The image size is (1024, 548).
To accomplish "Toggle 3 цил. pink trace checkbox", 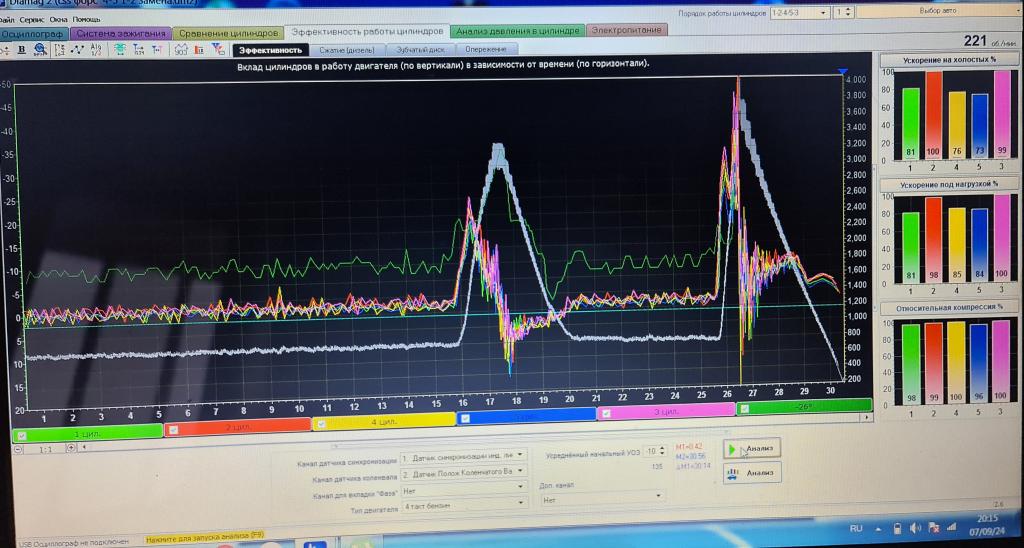I will 607,413.
